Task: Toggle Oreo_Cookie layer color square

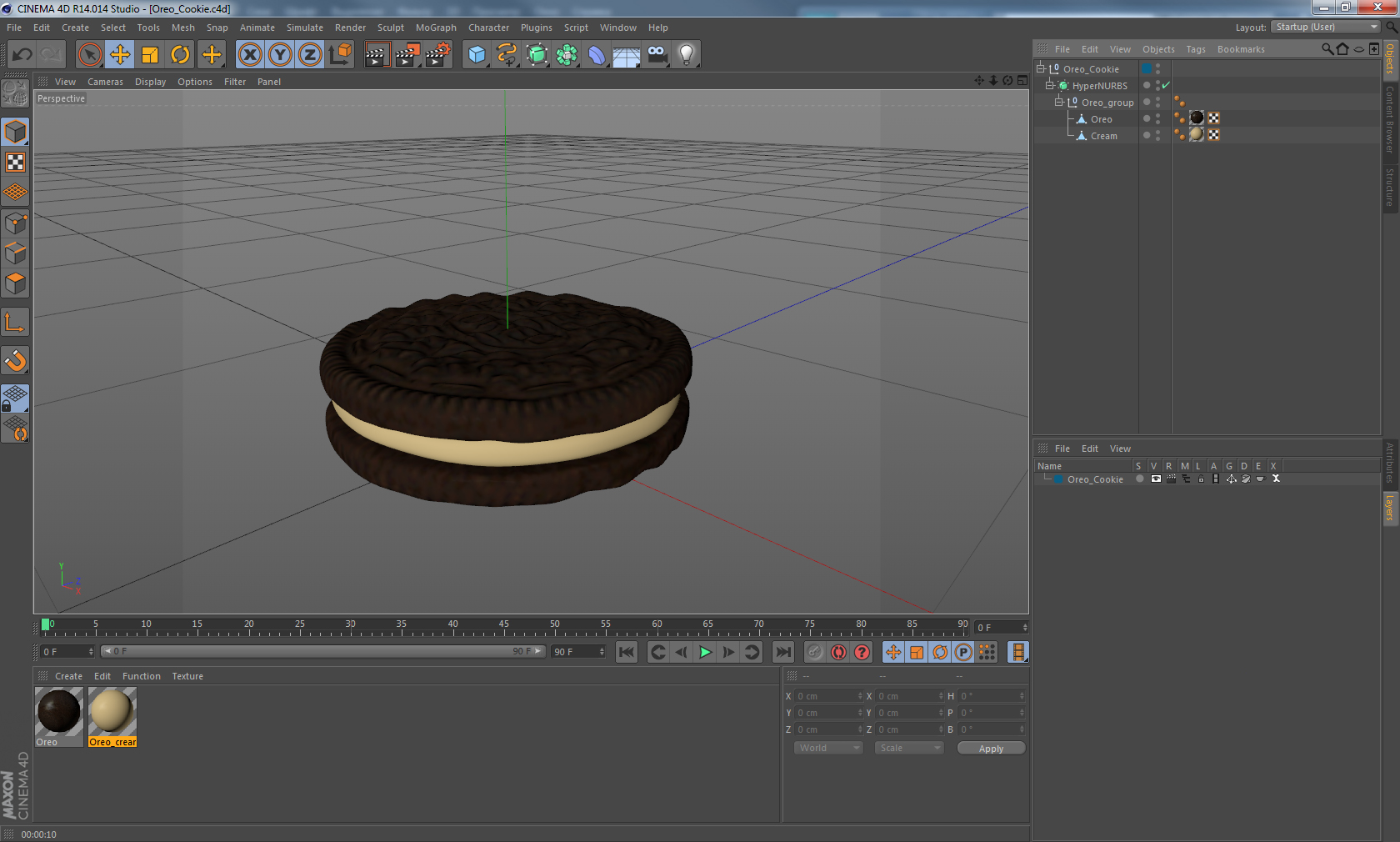Action: click(1147, 68)
